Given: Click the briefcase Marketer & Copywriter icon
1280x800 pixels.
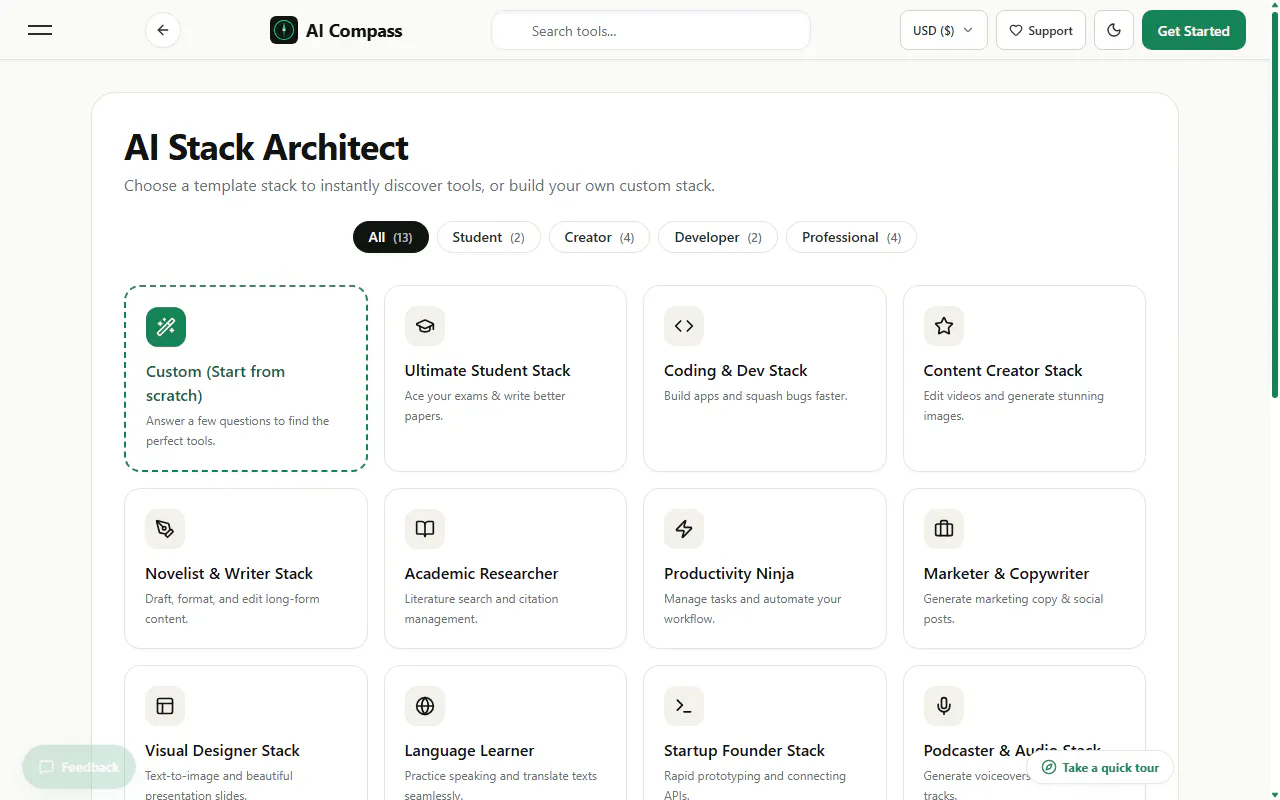Looking at the screenshot, I should 944,529.
